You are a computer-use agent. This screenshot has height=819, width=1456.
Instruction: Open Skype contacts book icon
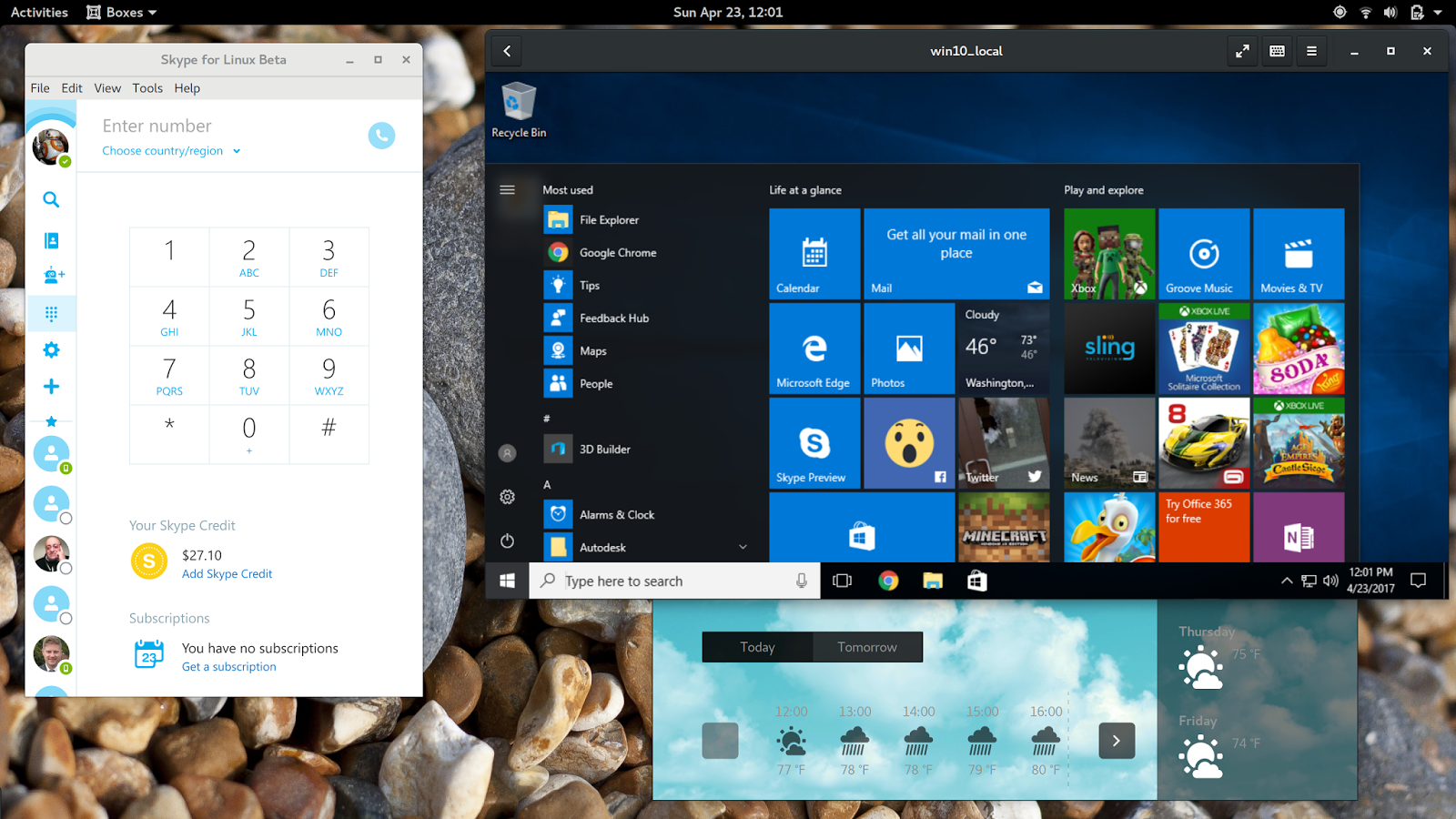click(x=52, y=240)
